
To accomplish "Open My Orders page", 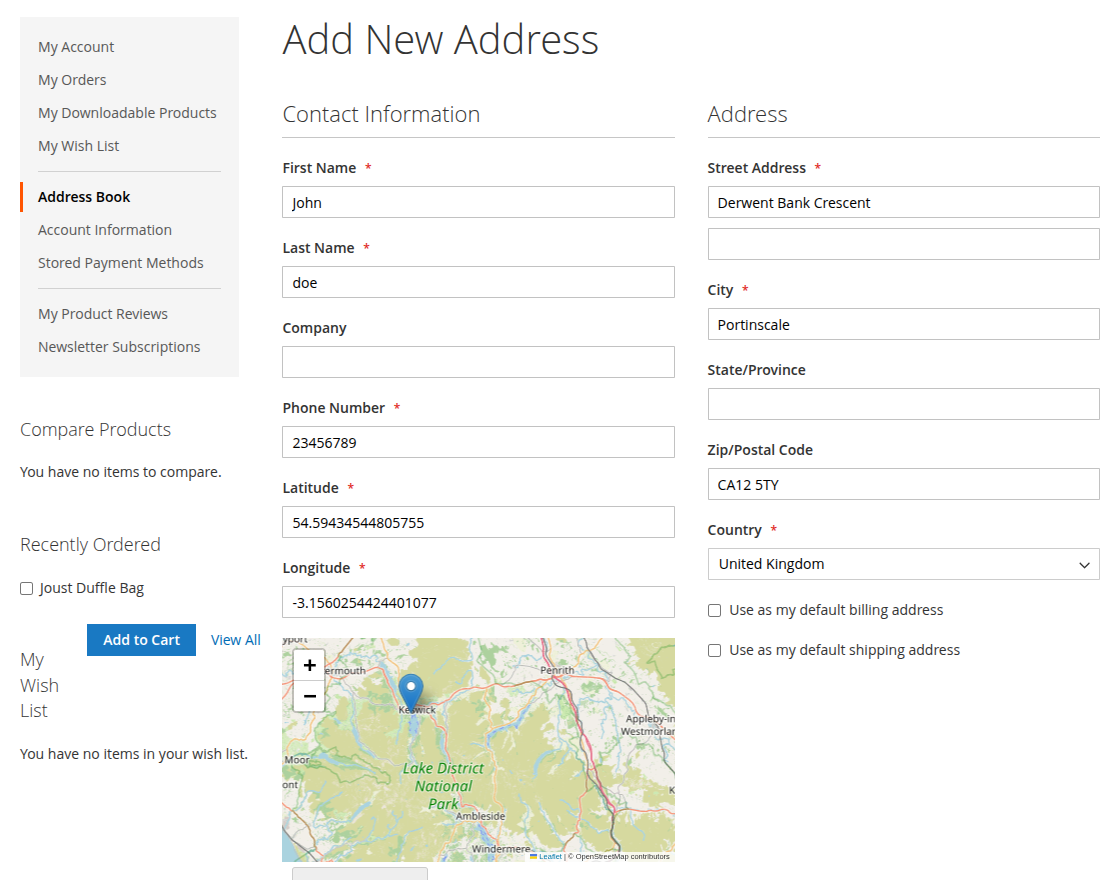I will (x=72, y=80).
